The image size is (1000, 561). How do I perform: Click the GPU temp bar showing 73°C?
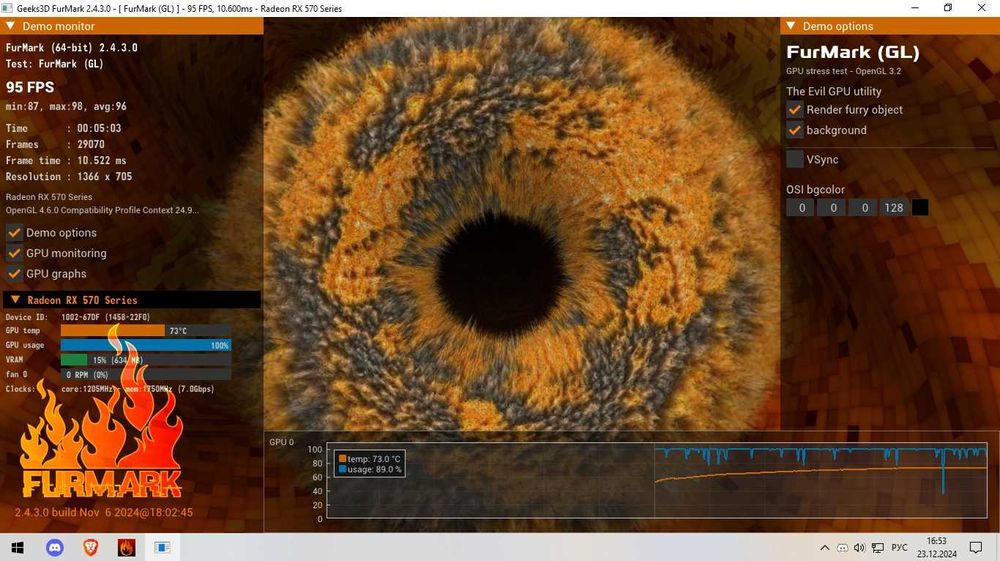[x=145, y=331]
